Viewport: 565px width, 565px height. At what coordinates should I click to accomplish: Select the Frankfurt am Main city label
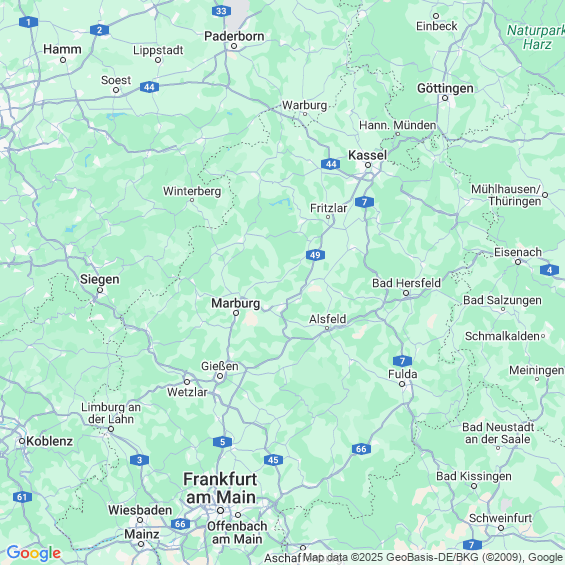(x=220, y=488)
